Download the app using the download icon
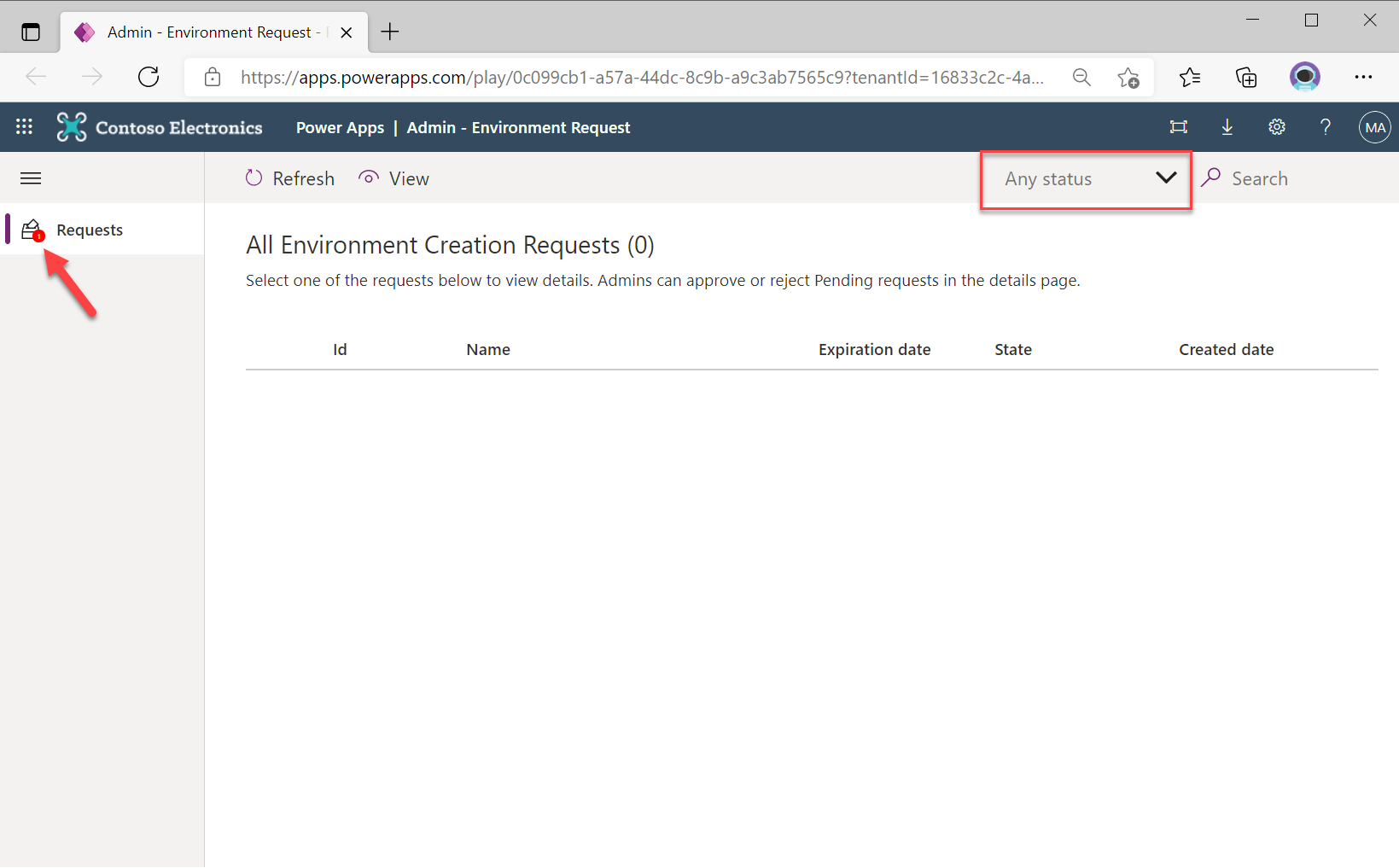Viewport: 1399px width, 868px height. [x=1227, y=126]
